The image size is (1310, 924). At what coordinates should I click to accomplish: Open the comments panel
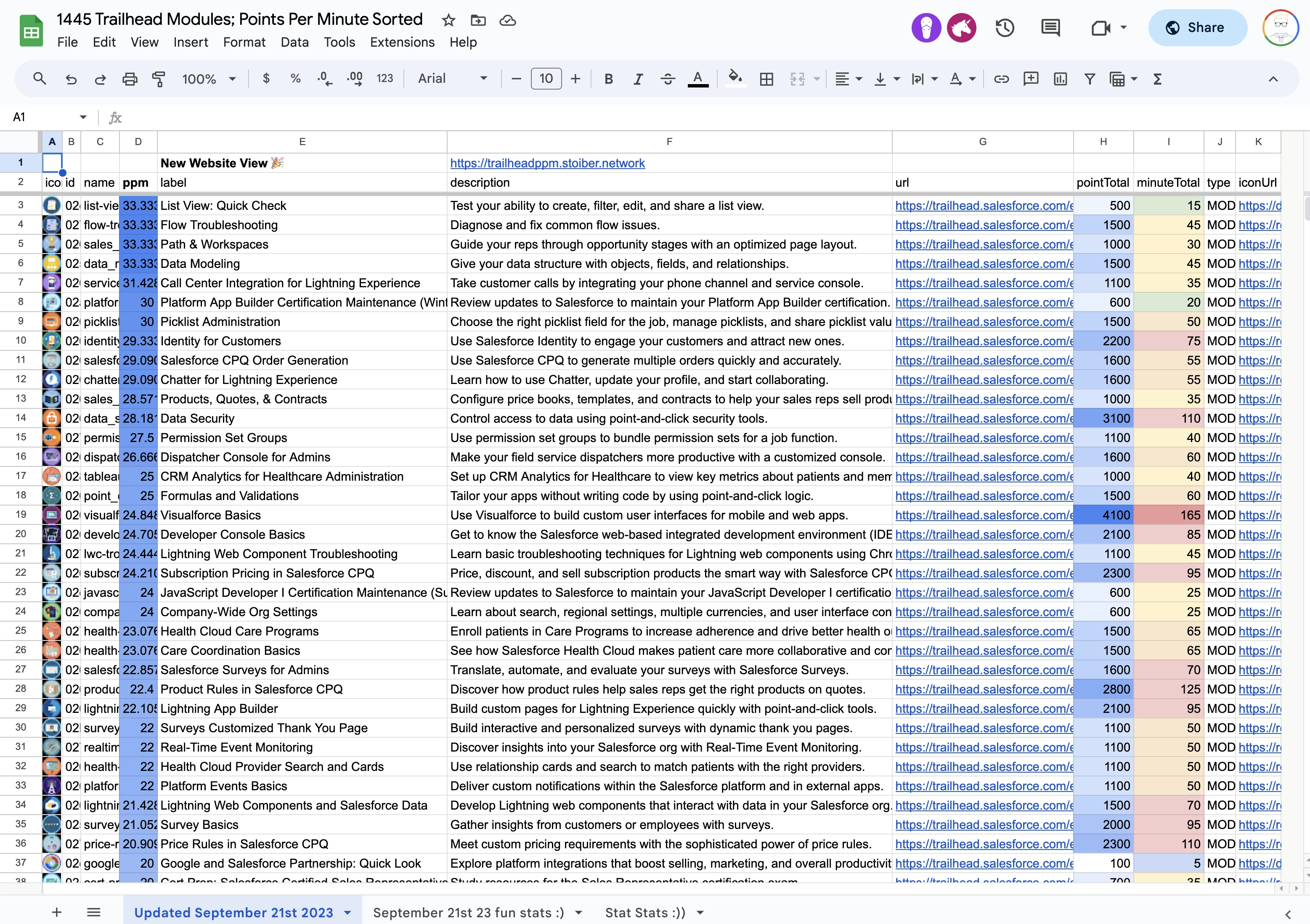[1050, 27]
